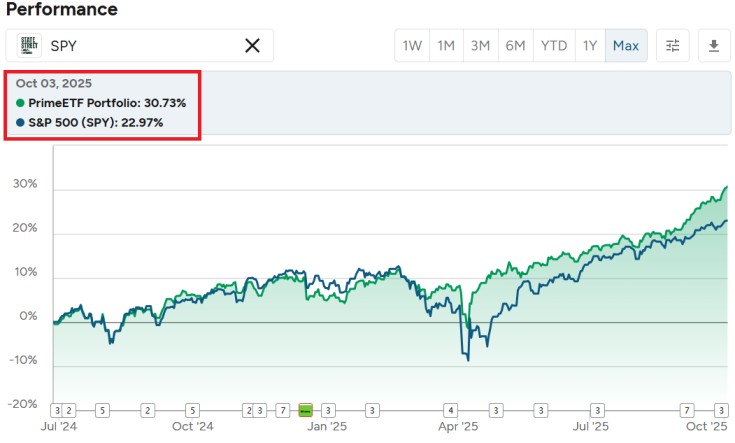Click the State Street SPY logo icon

point(30,45)
